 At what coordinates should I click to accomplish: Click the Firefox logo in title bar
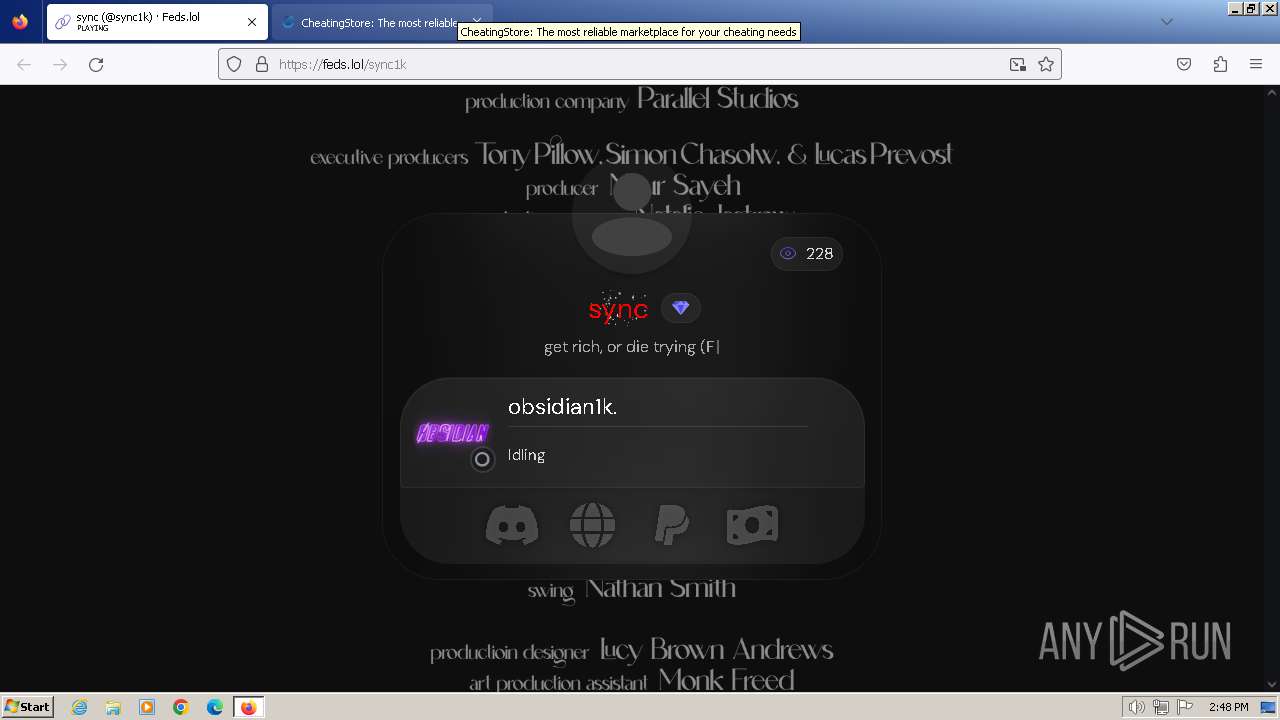(x=20, y=22)
